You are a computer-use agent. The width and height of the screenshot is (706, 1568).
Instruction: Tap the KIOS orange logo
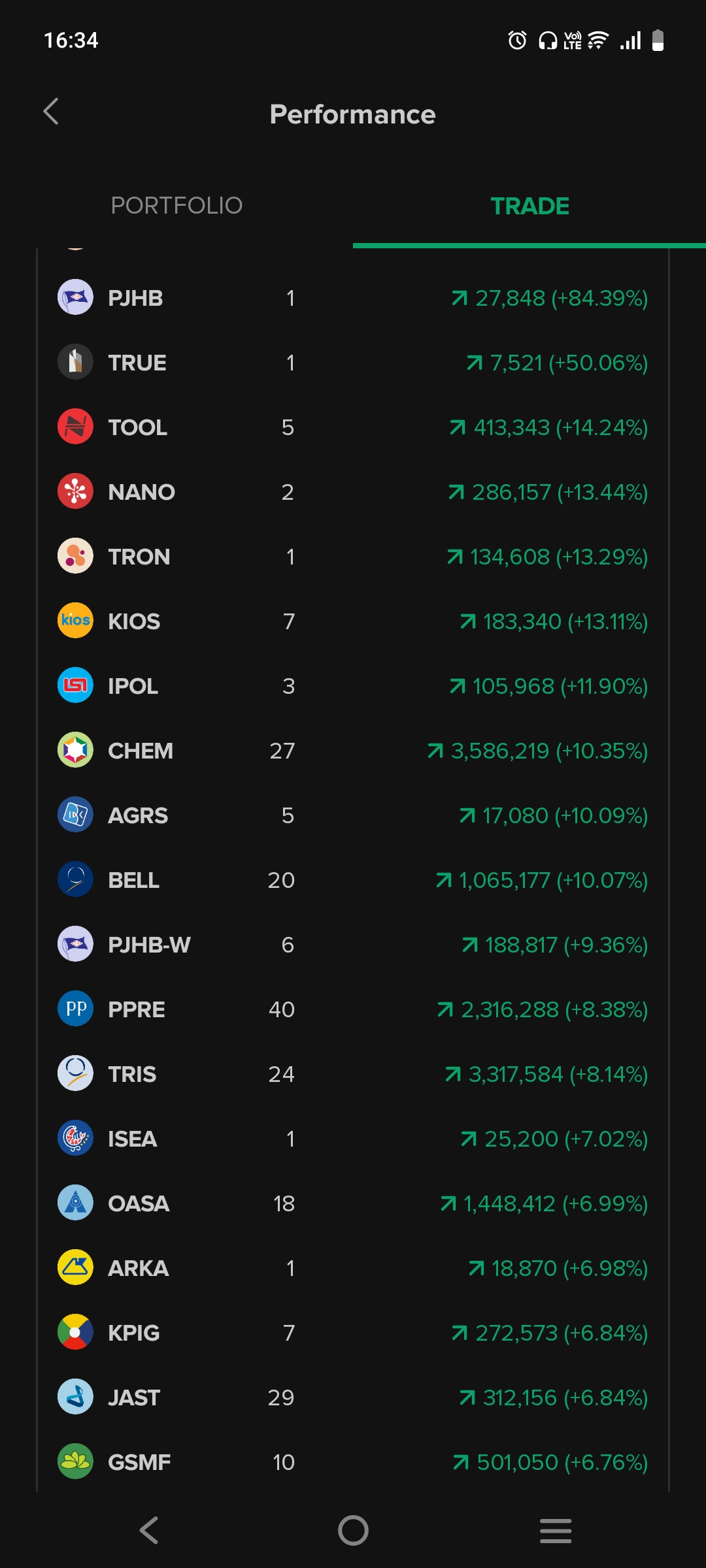[x=75, y=621]
